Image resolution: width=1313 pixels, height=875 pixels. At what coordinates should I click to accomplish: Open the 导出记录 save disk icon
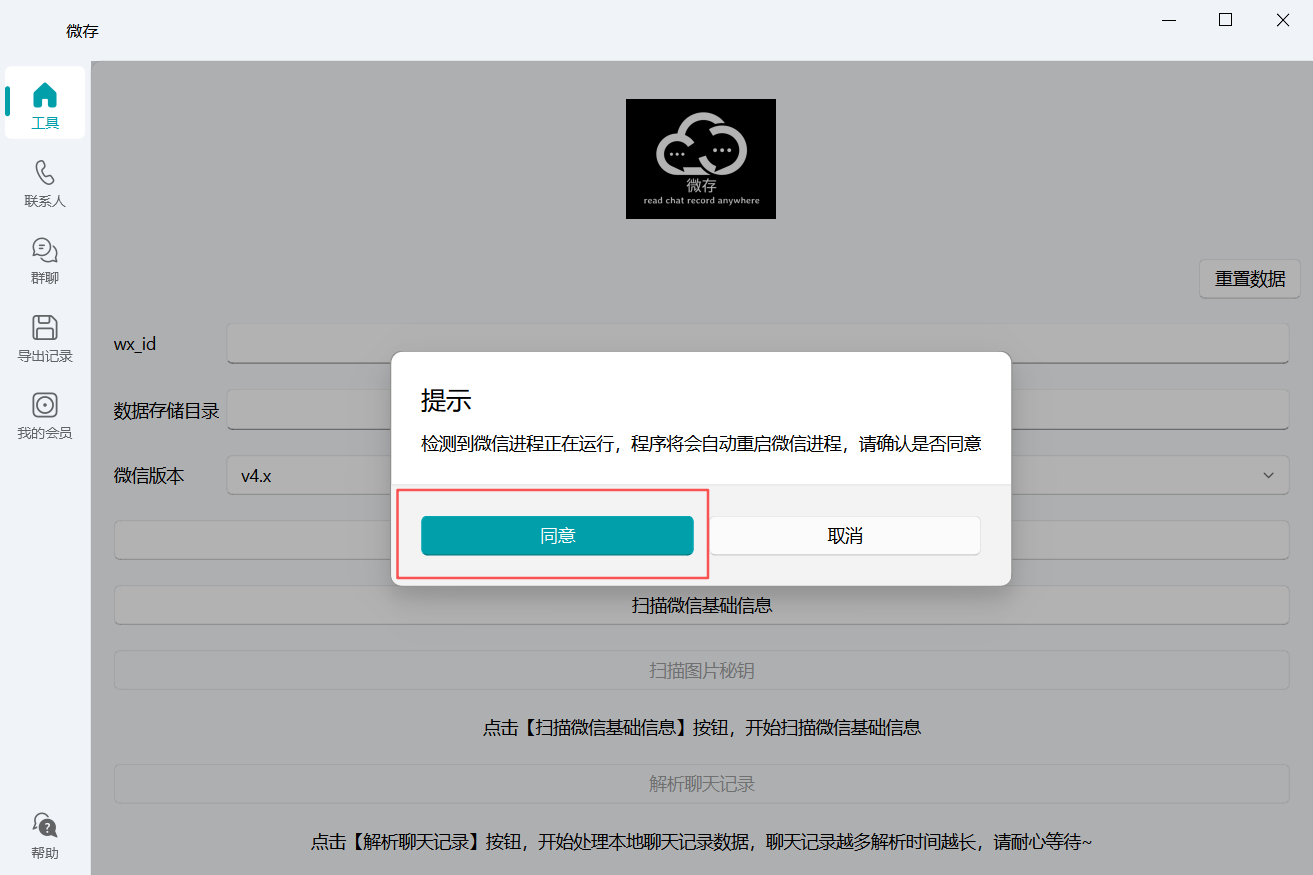point(45,328)
